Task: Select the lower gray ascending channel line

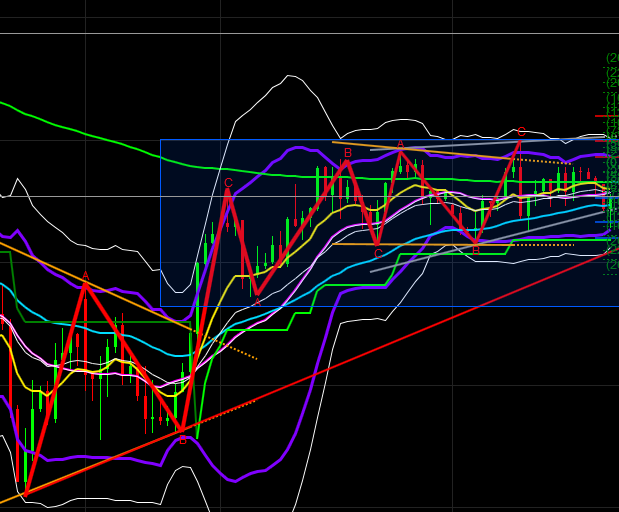Action: (486, 242)
